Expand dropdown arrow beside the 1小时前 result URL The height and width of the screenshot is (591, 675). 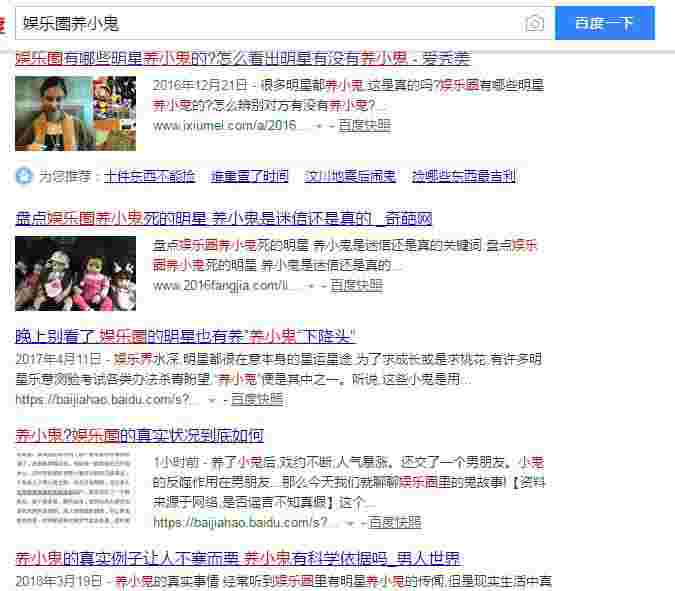point(351,523)
